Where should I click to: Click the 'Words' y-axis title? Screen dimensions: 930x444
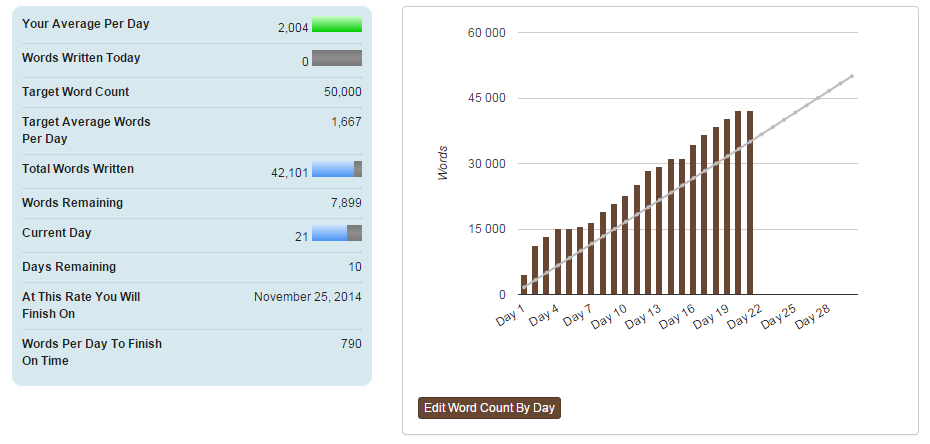click(442, 163)
